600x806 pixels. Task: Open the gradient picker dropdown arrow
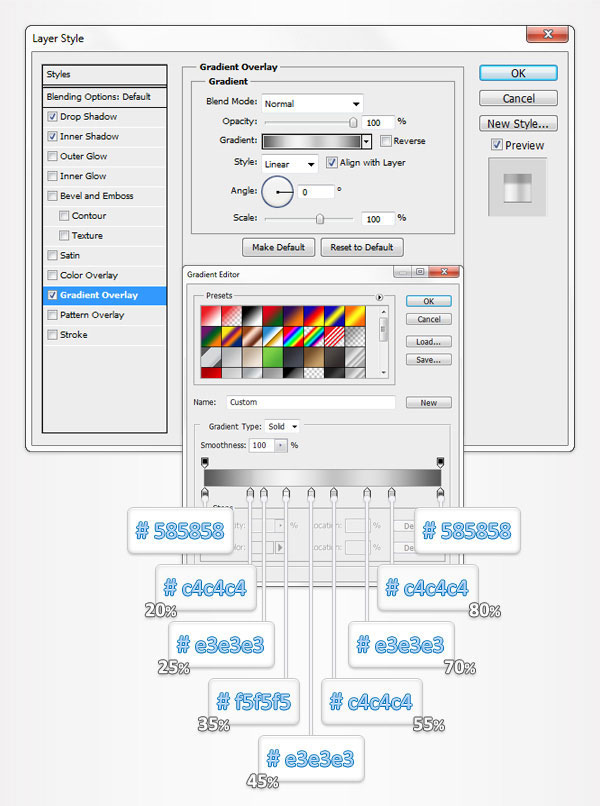(366, 141)
